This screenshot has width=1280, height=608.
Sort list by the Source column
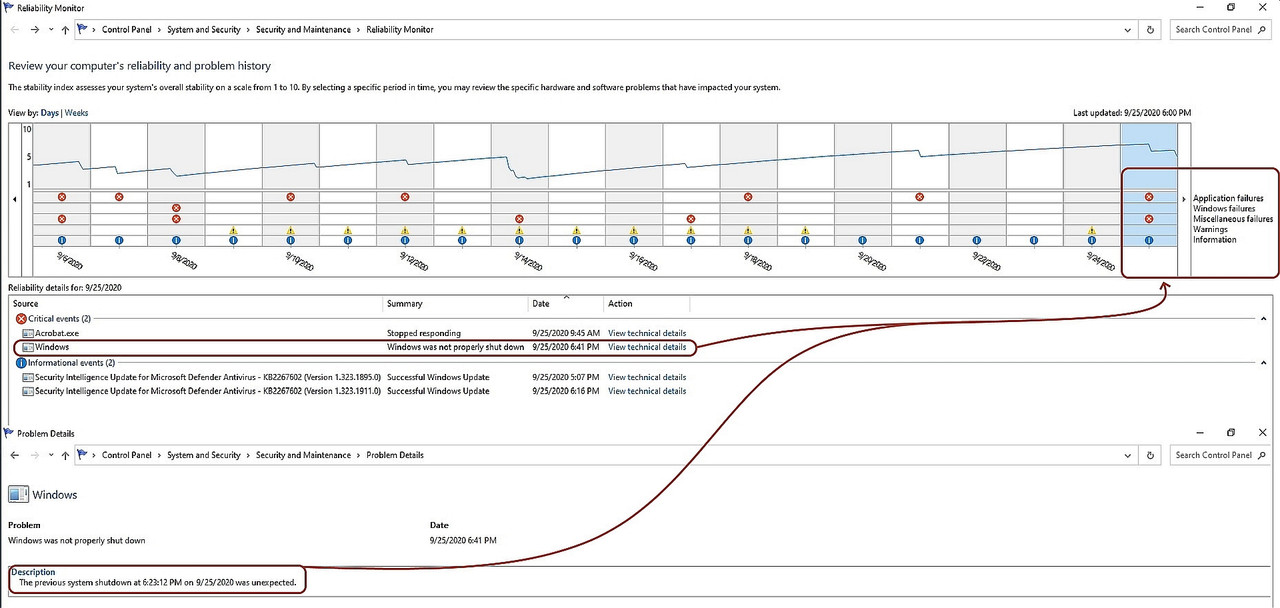(196, 304)
